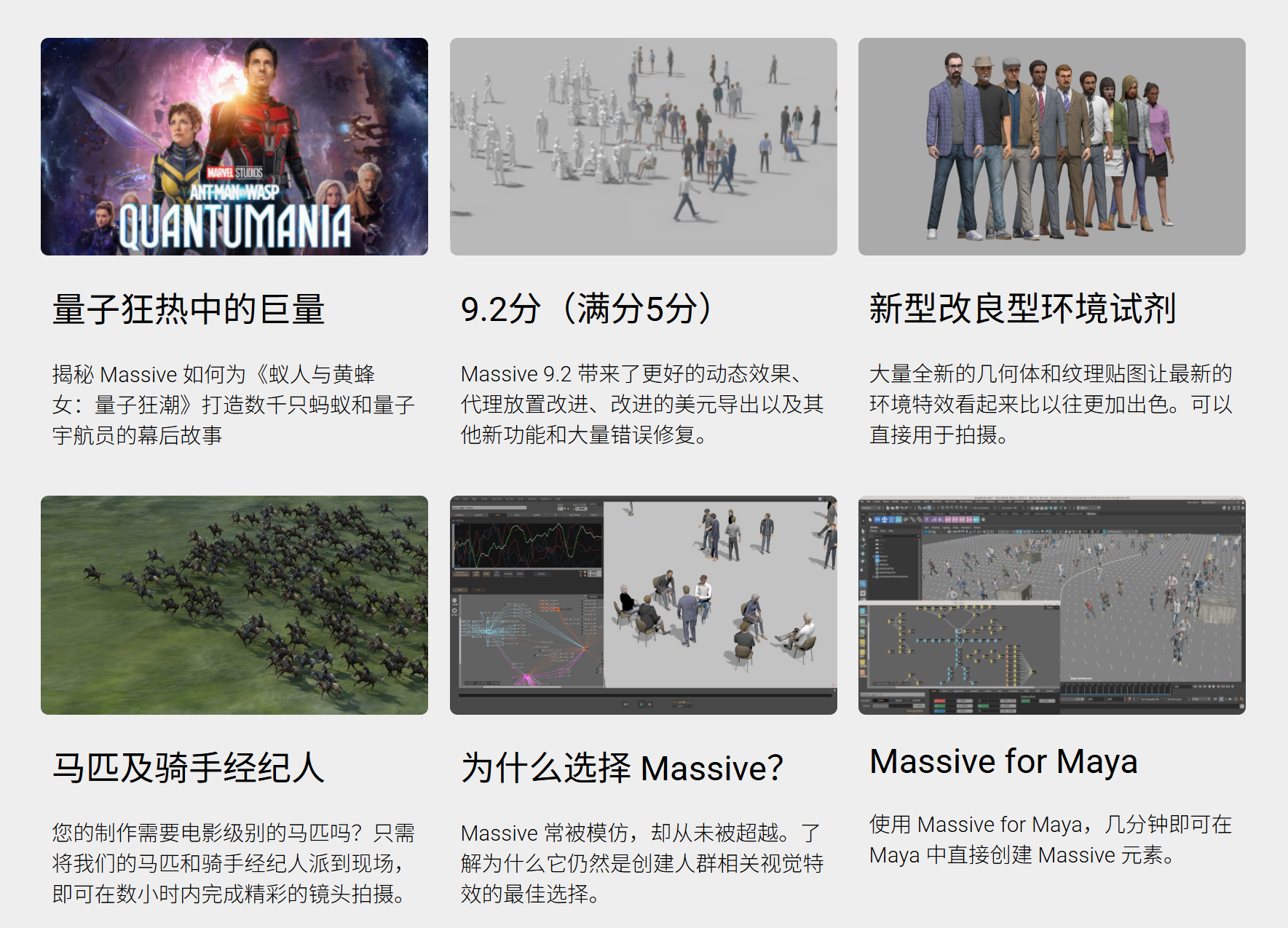Open the Quantumania movie poster thumbnail

[x=234, y=146]
